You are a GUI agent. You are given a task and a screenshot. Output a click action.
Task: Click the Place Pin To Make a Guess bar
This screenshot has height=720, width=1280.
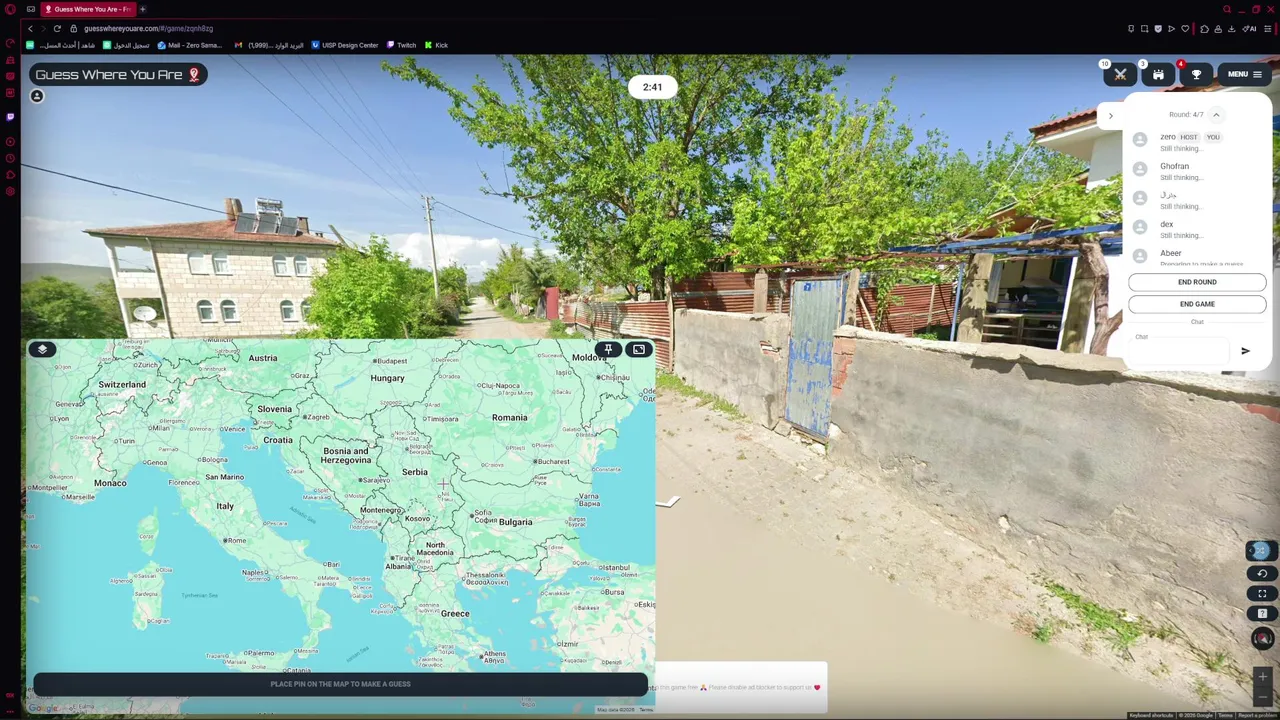(x=340, y=684)
